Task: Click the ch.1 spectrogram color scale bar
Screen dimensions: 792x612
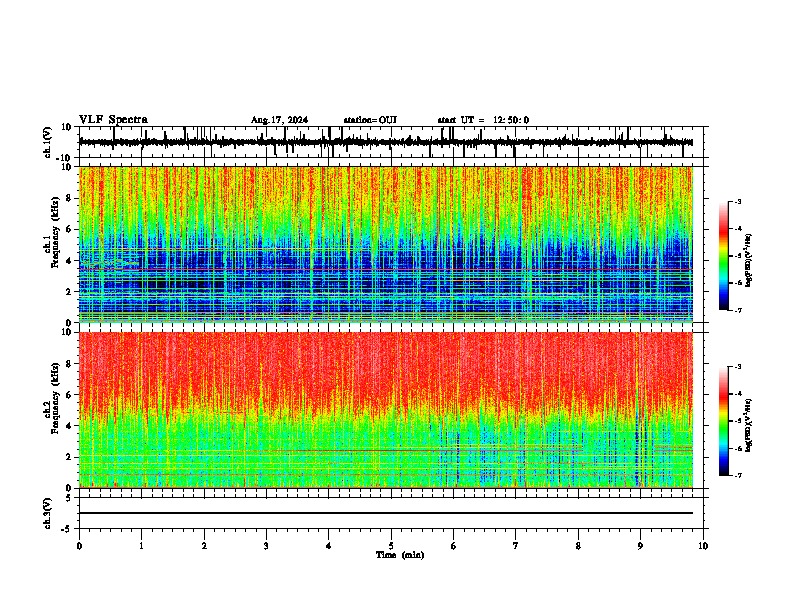Action: tap(724, 256)
